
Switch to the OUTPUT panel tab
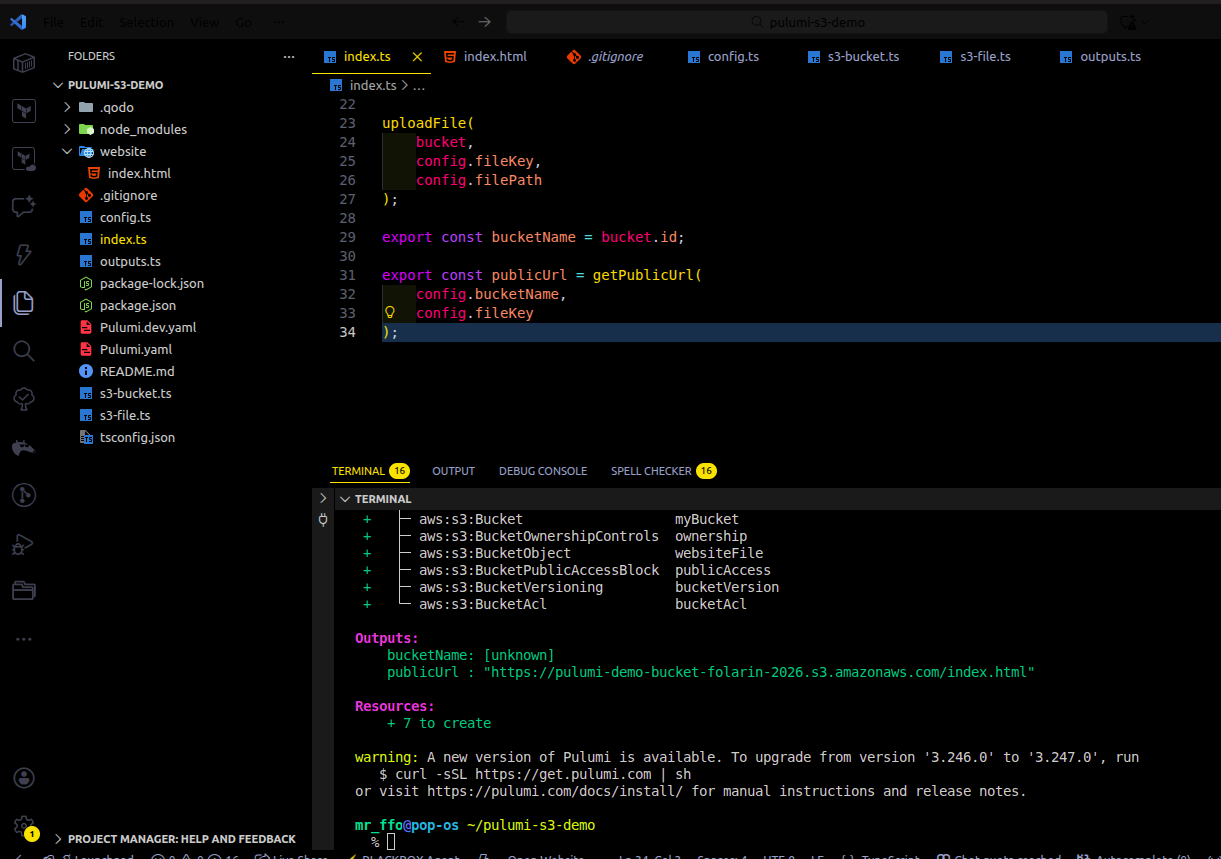click(x=453, y=471)
